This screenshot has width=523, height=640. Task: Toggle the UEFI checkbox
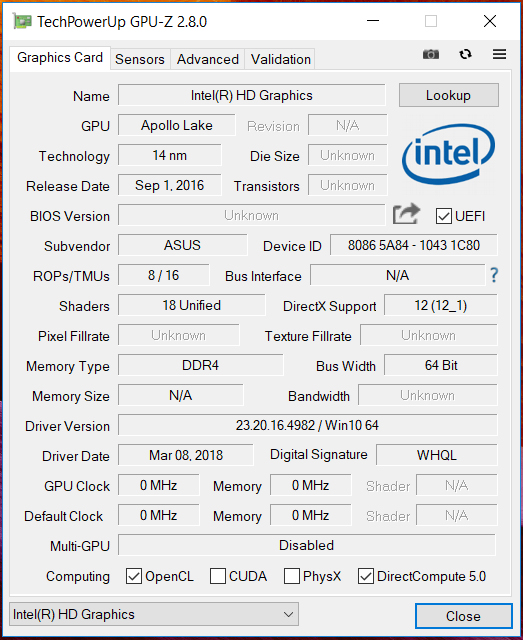443,216
